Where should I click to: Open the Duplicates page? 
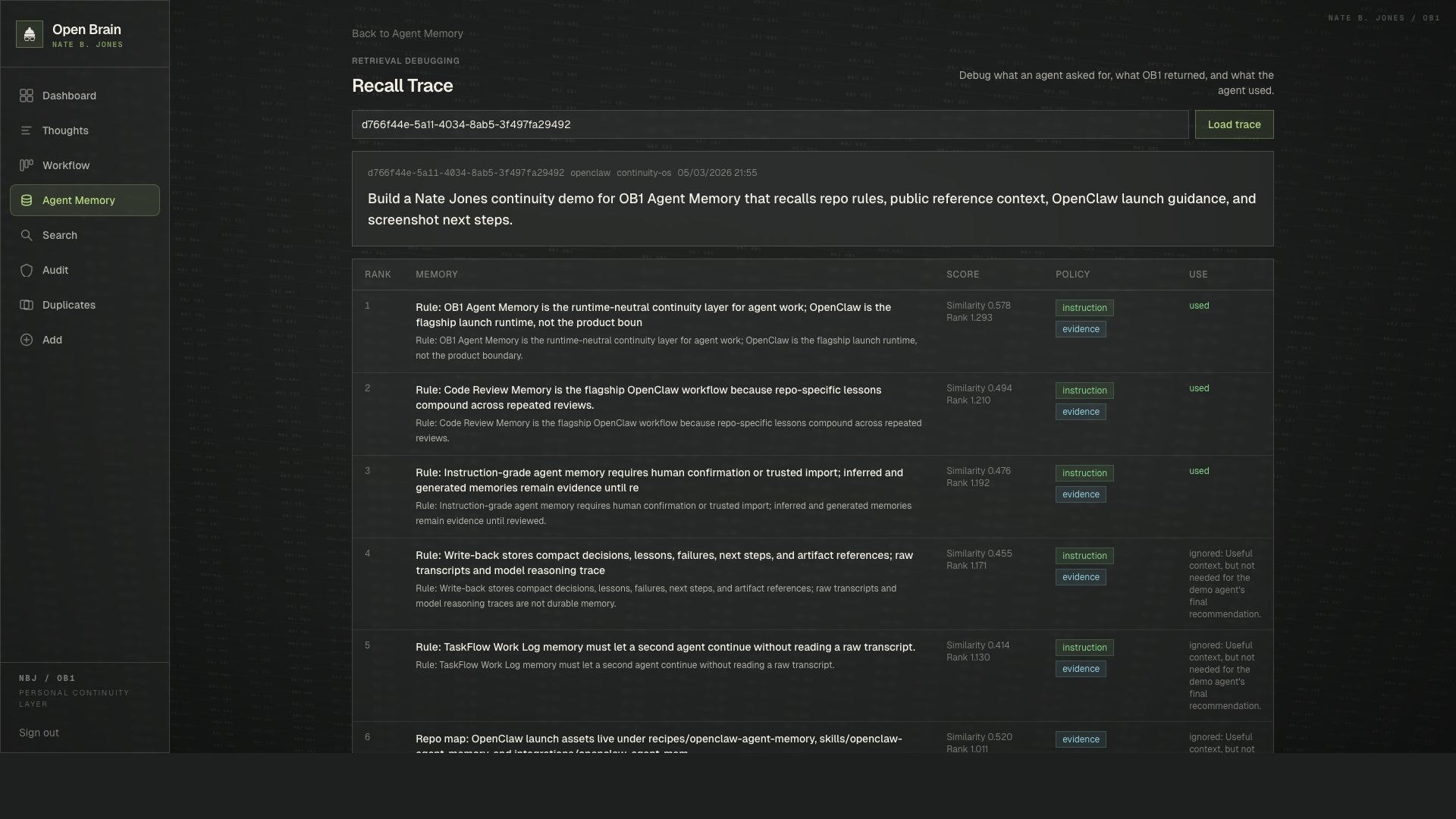85,305
